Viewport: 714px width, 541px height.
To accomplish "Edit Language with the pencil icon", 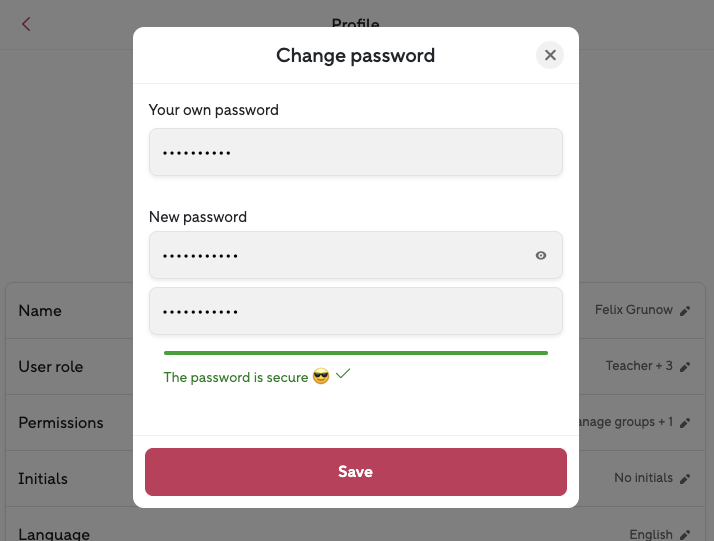I will click(x=685, y=535).
